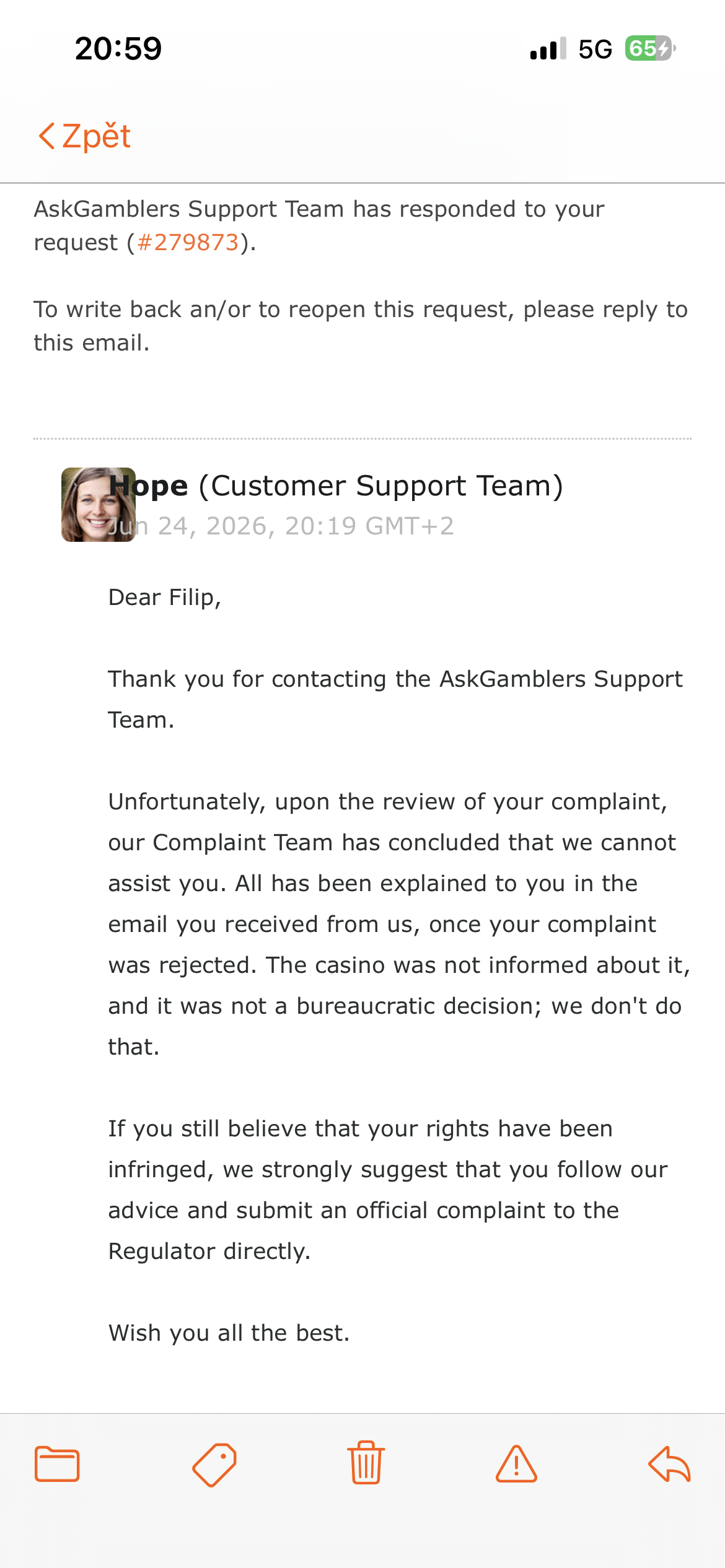
Task: Tap the cellular signal bars
Action: point(548,48)
